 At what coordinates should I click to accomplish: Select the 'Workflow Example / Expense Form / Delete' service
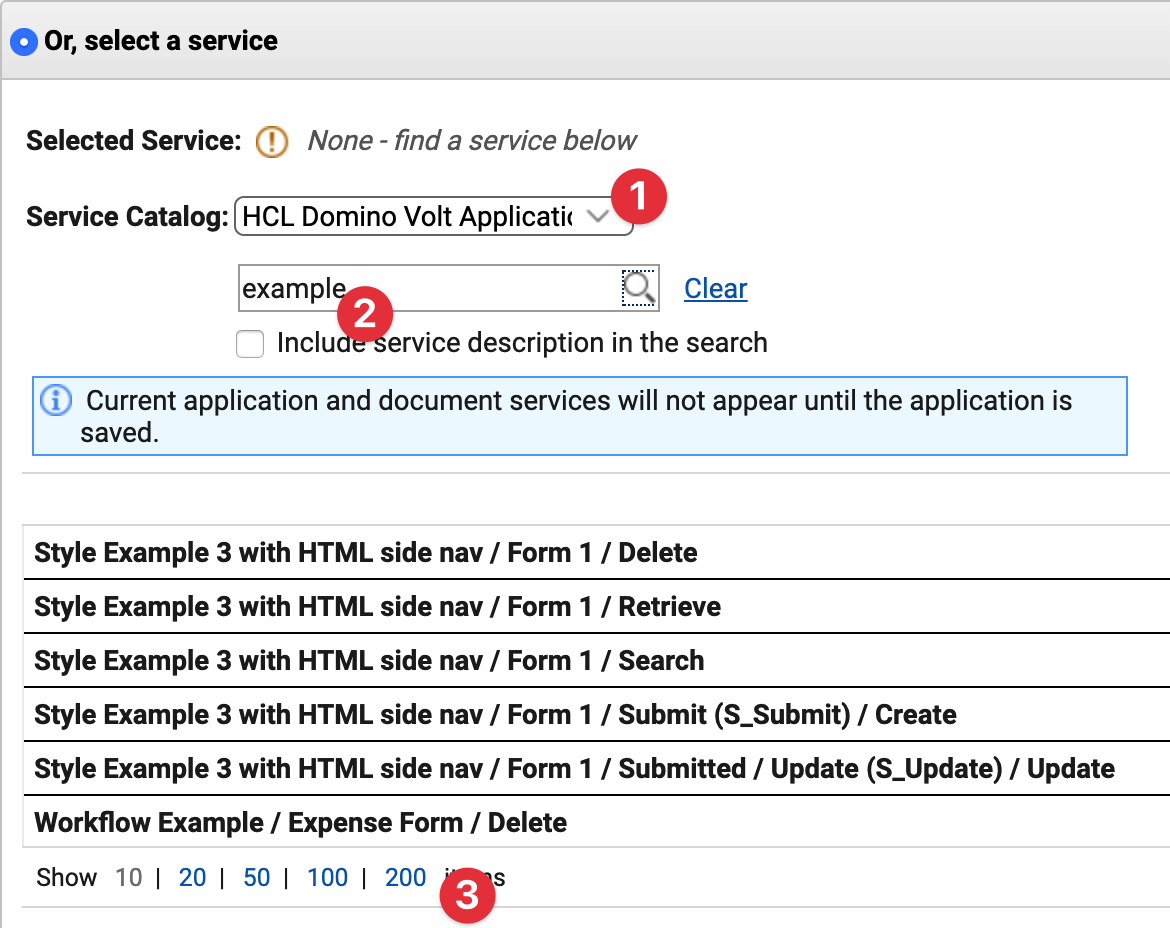[x=301, y=822]
